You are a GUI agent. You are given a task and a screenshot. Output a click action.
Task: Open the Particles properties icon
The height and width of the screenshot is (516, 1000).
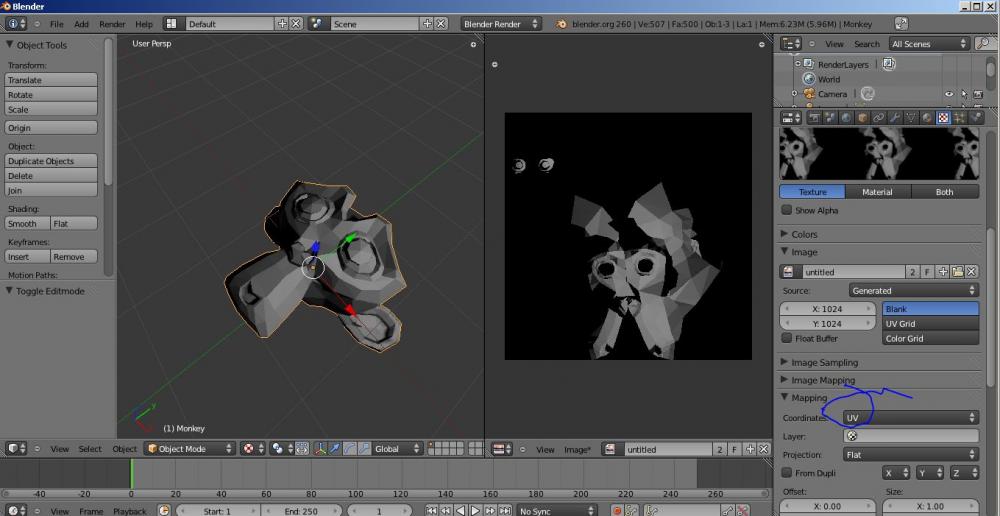tap(960, 118)
